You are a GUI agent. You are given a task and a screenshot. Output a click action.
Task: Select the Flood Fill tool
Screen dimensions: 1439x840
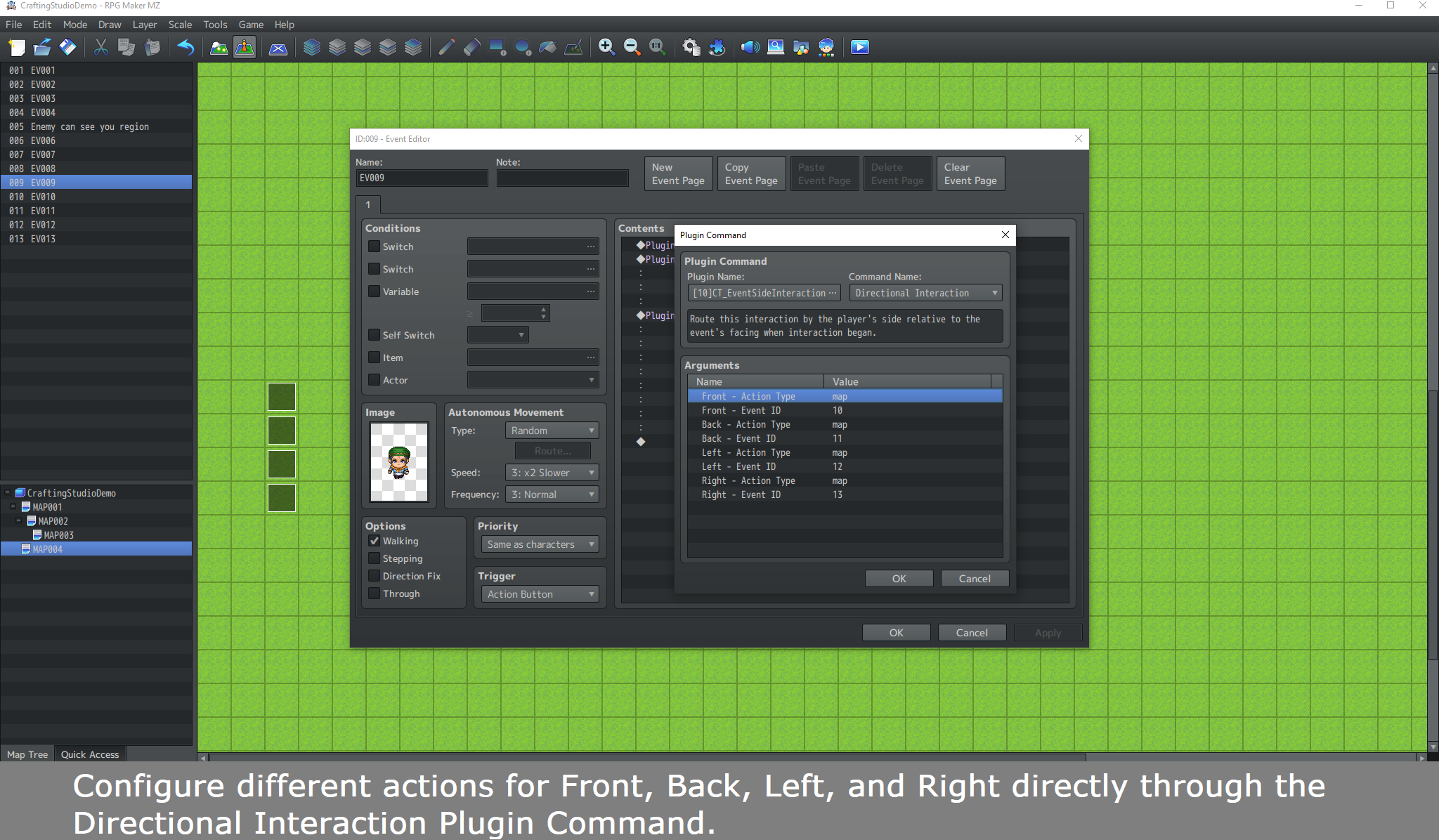tap(548, 47)
